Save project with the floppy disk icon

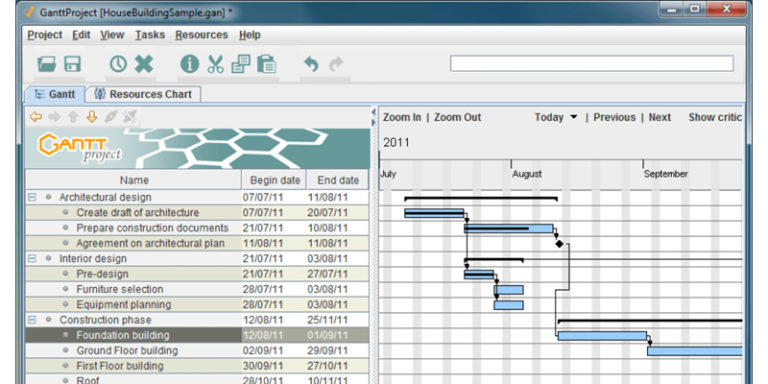(72, 64)
